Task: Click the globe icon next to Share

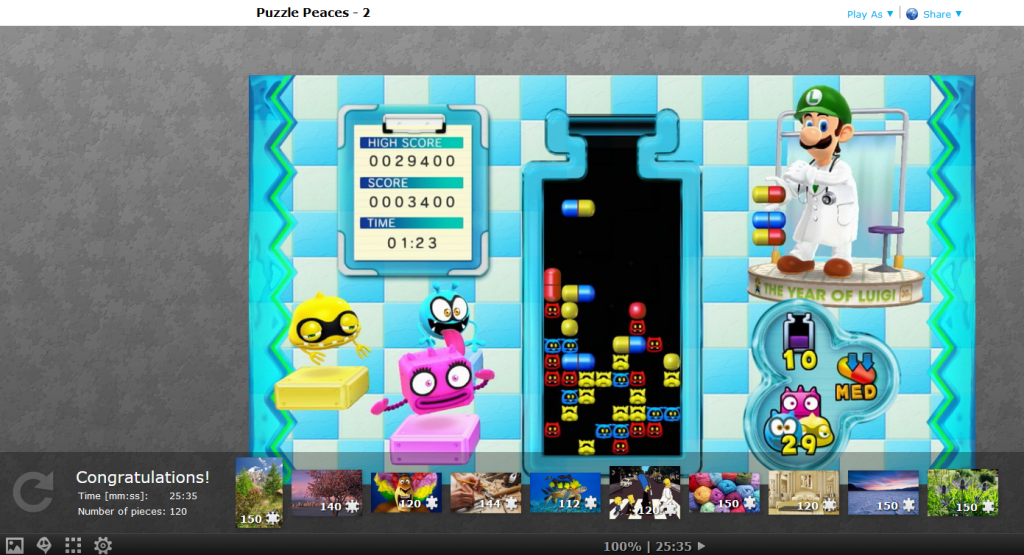Action: pos(912,14)
